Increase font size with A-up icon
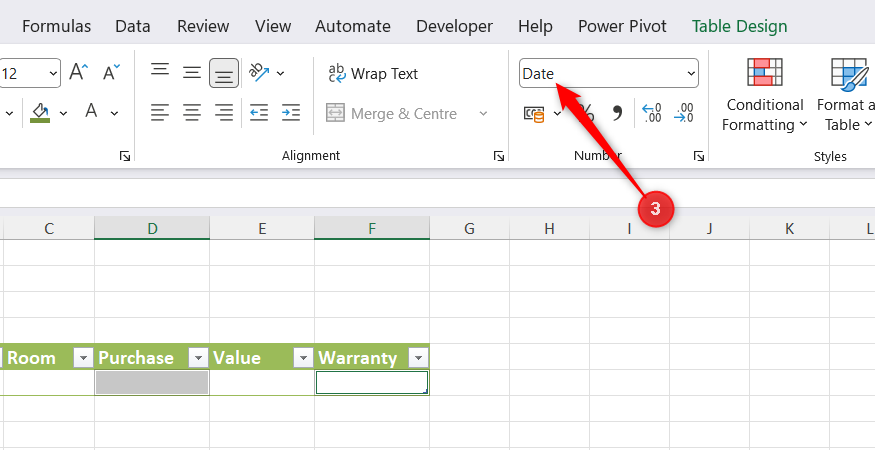Viewport: 875px width, 450px height. pyautogui.click(x=79, y=73)
